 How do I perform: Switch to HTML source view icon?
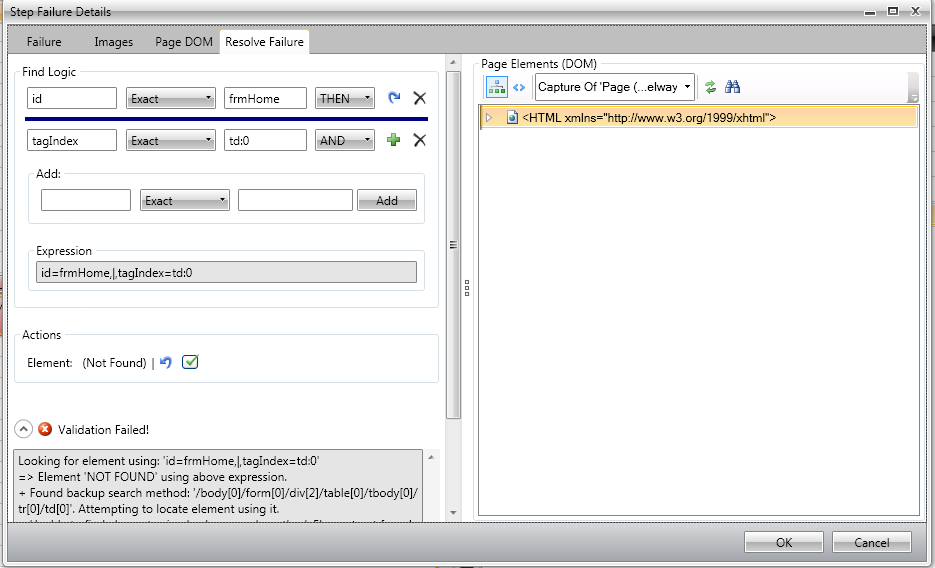(x=519, y=87)
